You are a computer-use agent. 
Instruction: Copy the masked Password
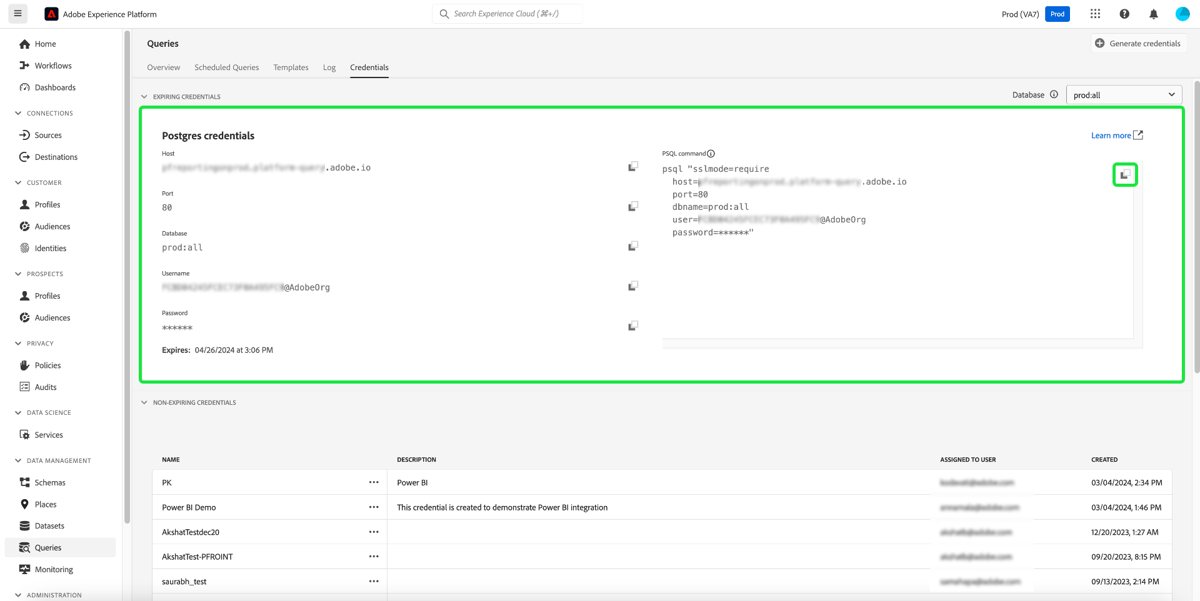coord(633,325)
